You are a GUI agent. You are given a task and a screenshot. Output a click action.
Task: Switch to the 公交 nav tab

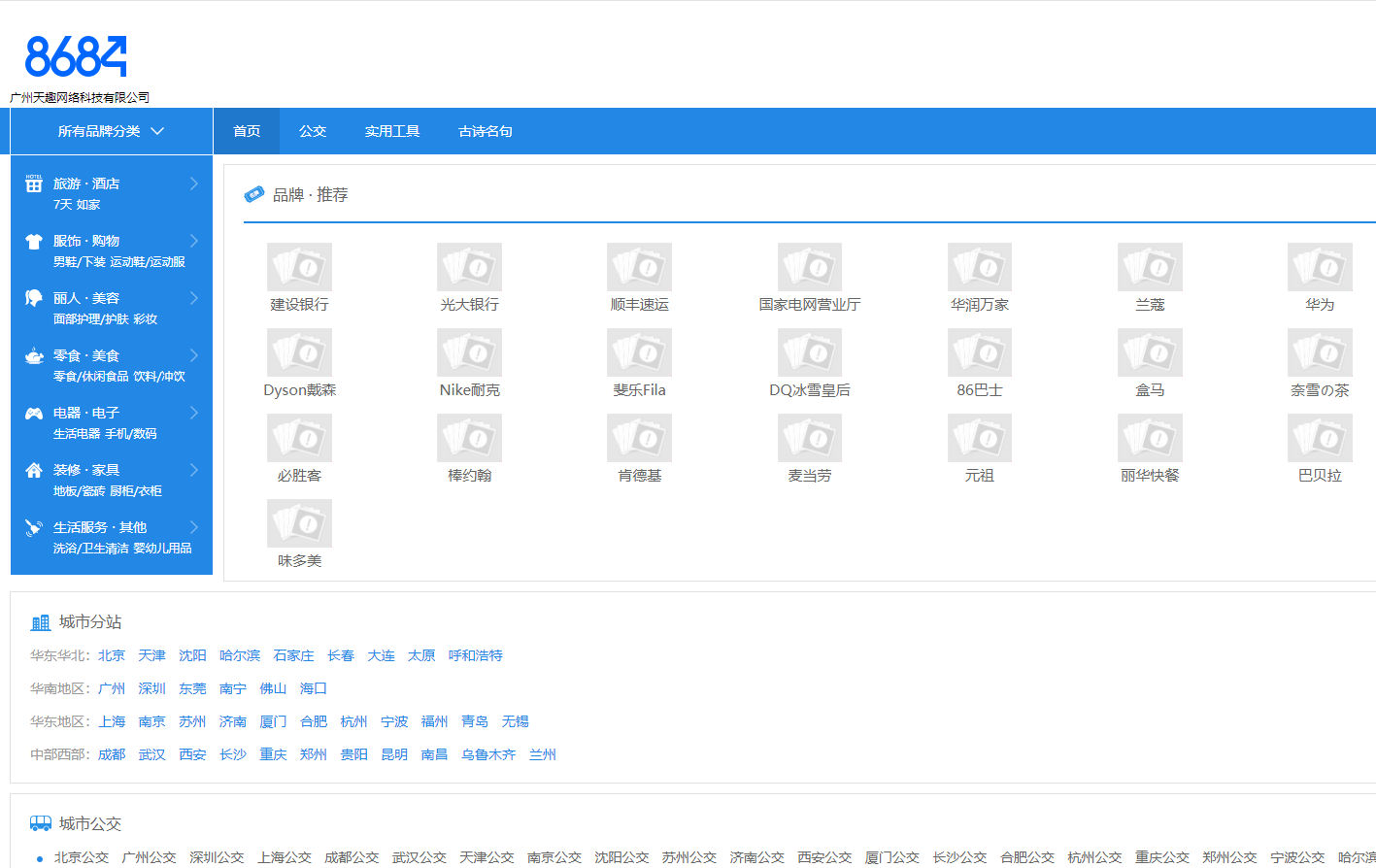[x=313, y=131]
